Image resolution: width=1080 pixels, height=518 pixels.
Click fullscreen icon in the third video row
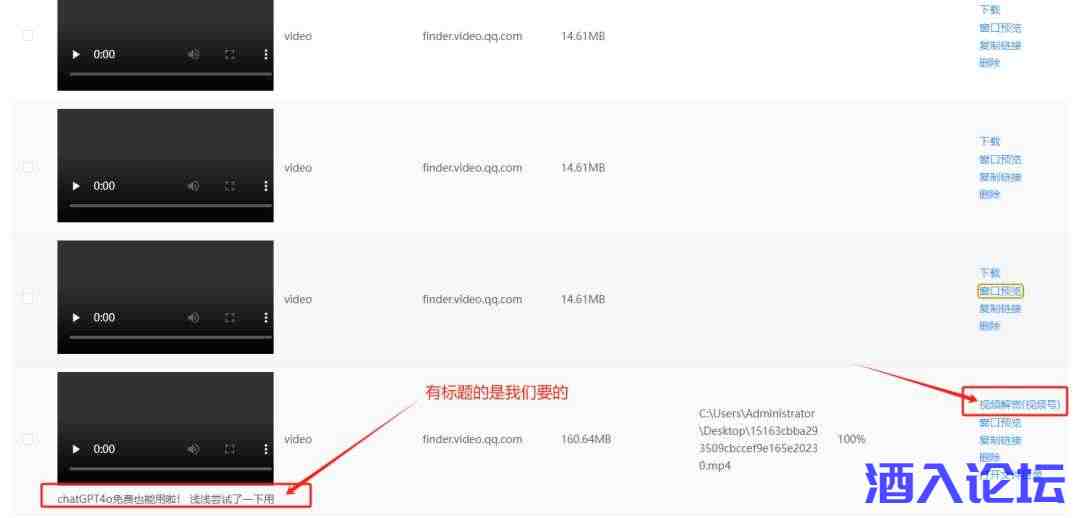click(230, 318)
